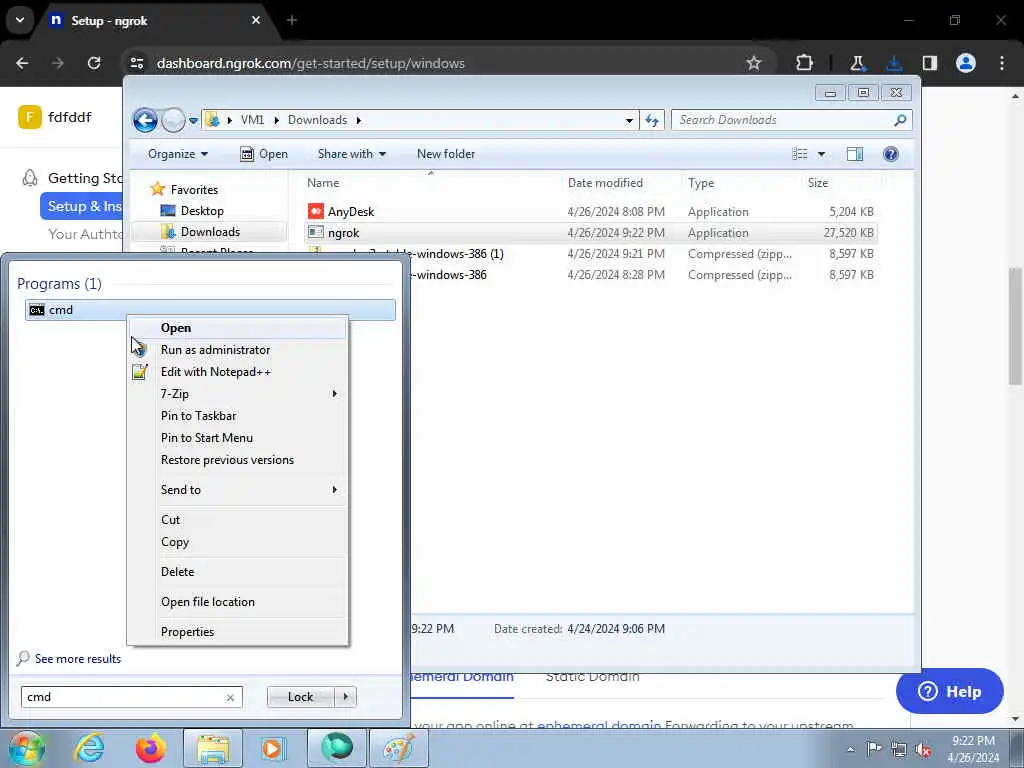The image size is (1024, 768).
Task: Choose Cut in the context menu
Action: tap(238, 520)
